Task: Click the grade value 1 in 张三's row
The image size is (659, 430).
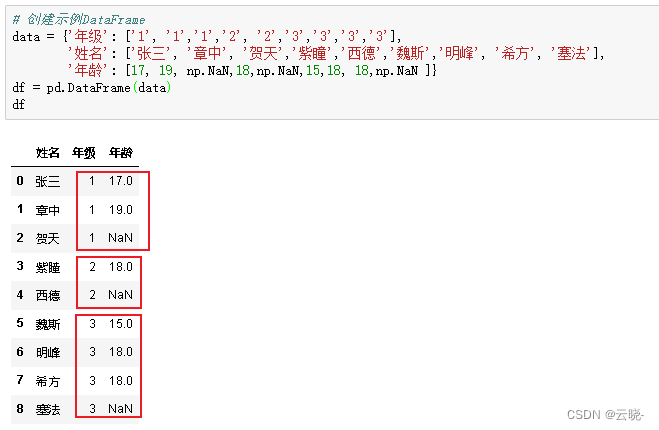Action: (x=92, y=181)
